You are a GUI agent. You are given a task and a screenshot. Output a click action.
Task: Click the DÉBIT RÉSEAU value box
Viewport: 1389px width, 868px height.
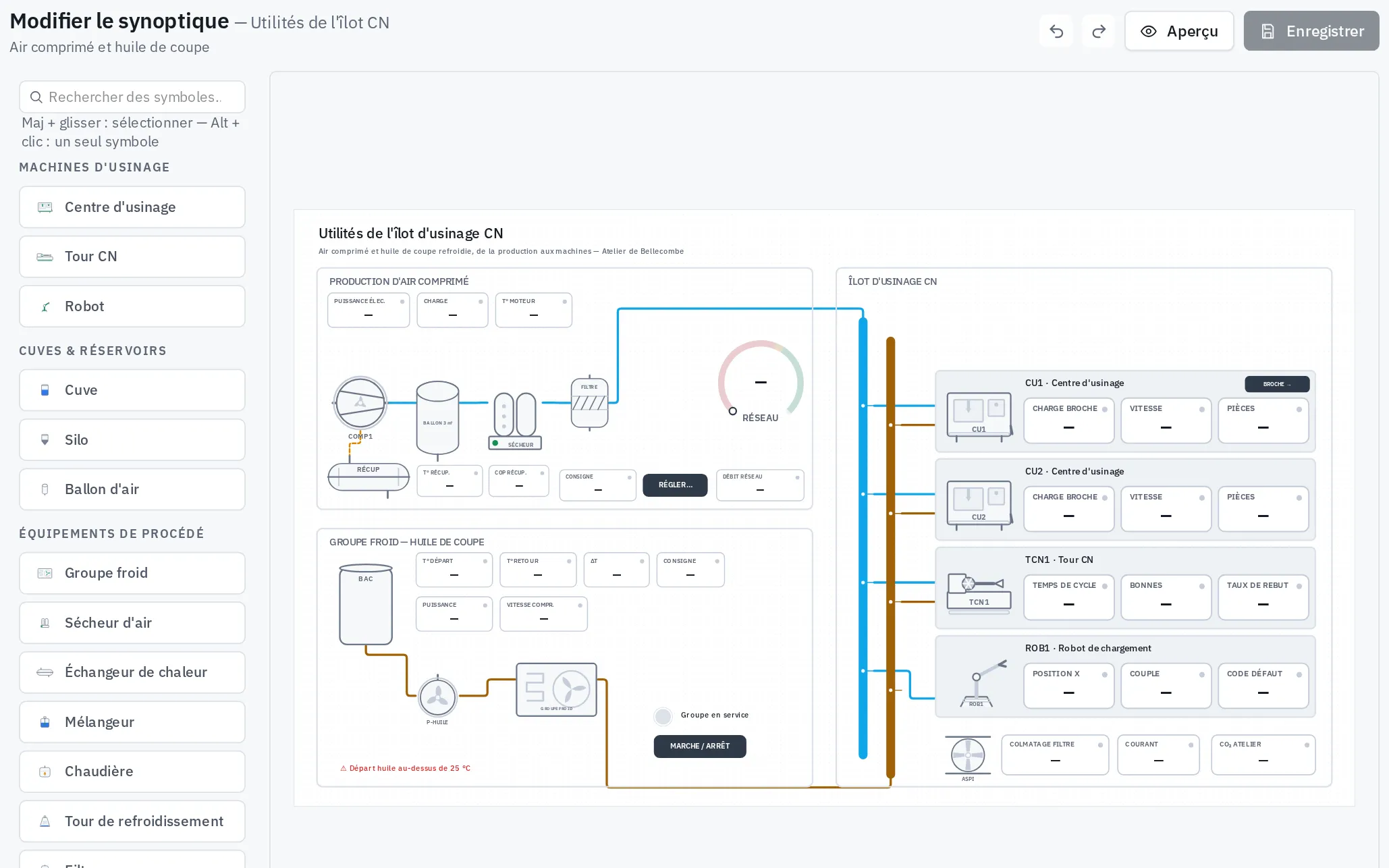760,485
